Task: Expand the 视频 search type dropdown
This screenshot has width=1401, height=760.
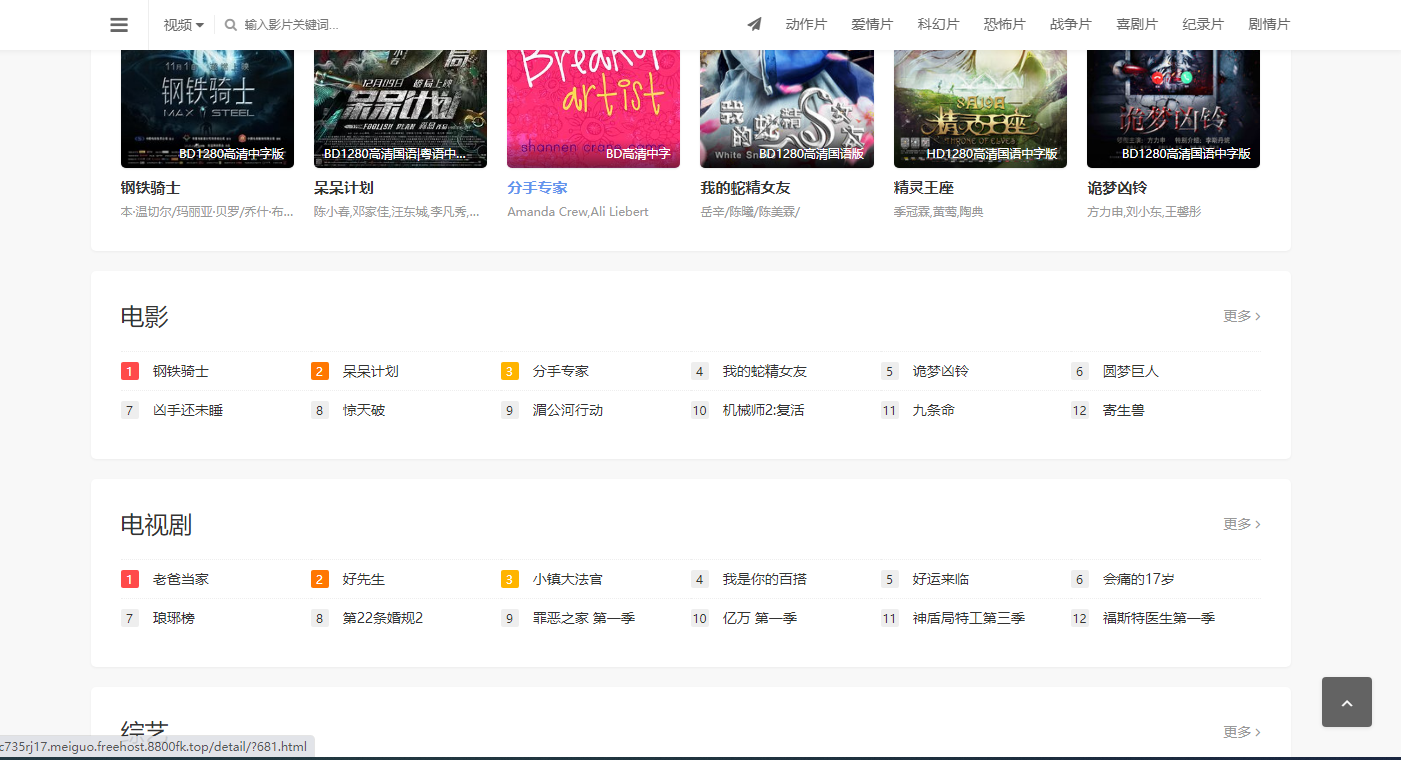Action: (184, 25)
